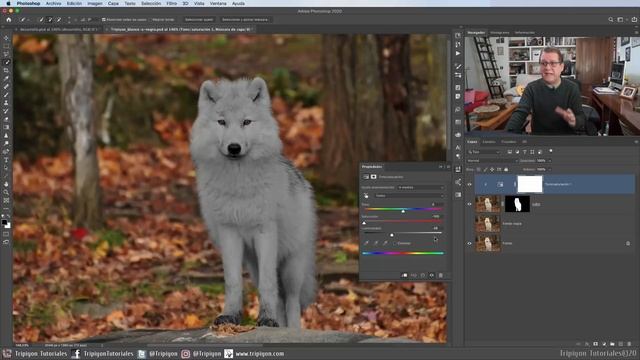The image size is (640, 360).
Task: Open the Filtro menu
Action: click(172, 3)
